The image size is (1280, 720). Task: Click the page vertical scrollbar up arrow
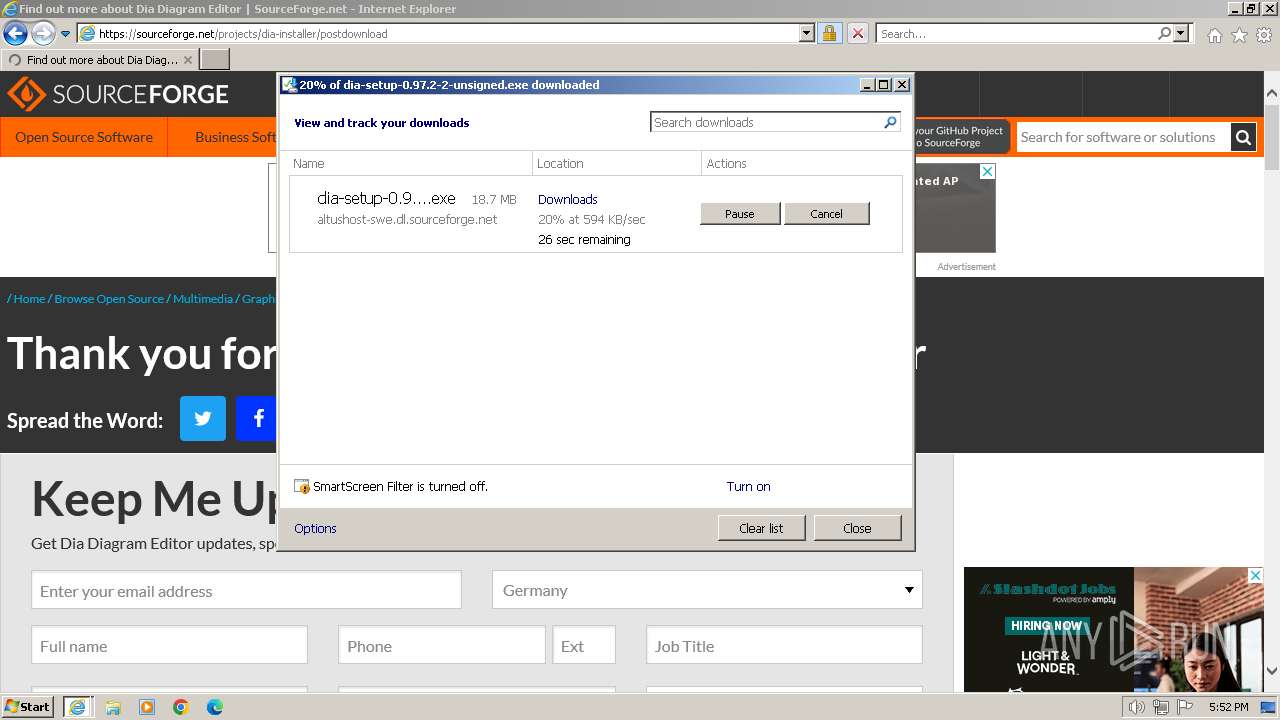coord(1272,94)
